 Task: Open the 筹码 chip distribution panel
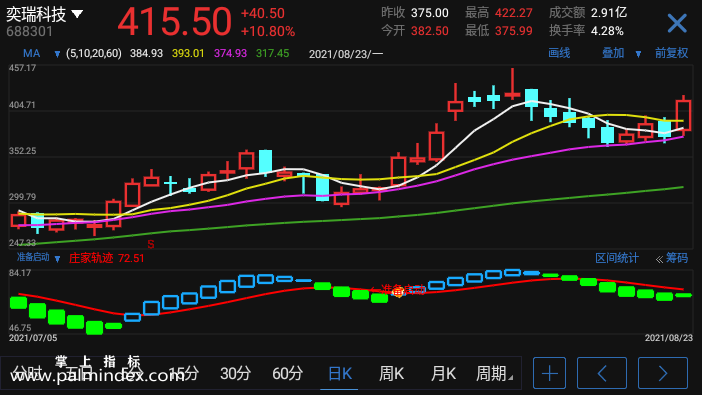tap(672, 258)
